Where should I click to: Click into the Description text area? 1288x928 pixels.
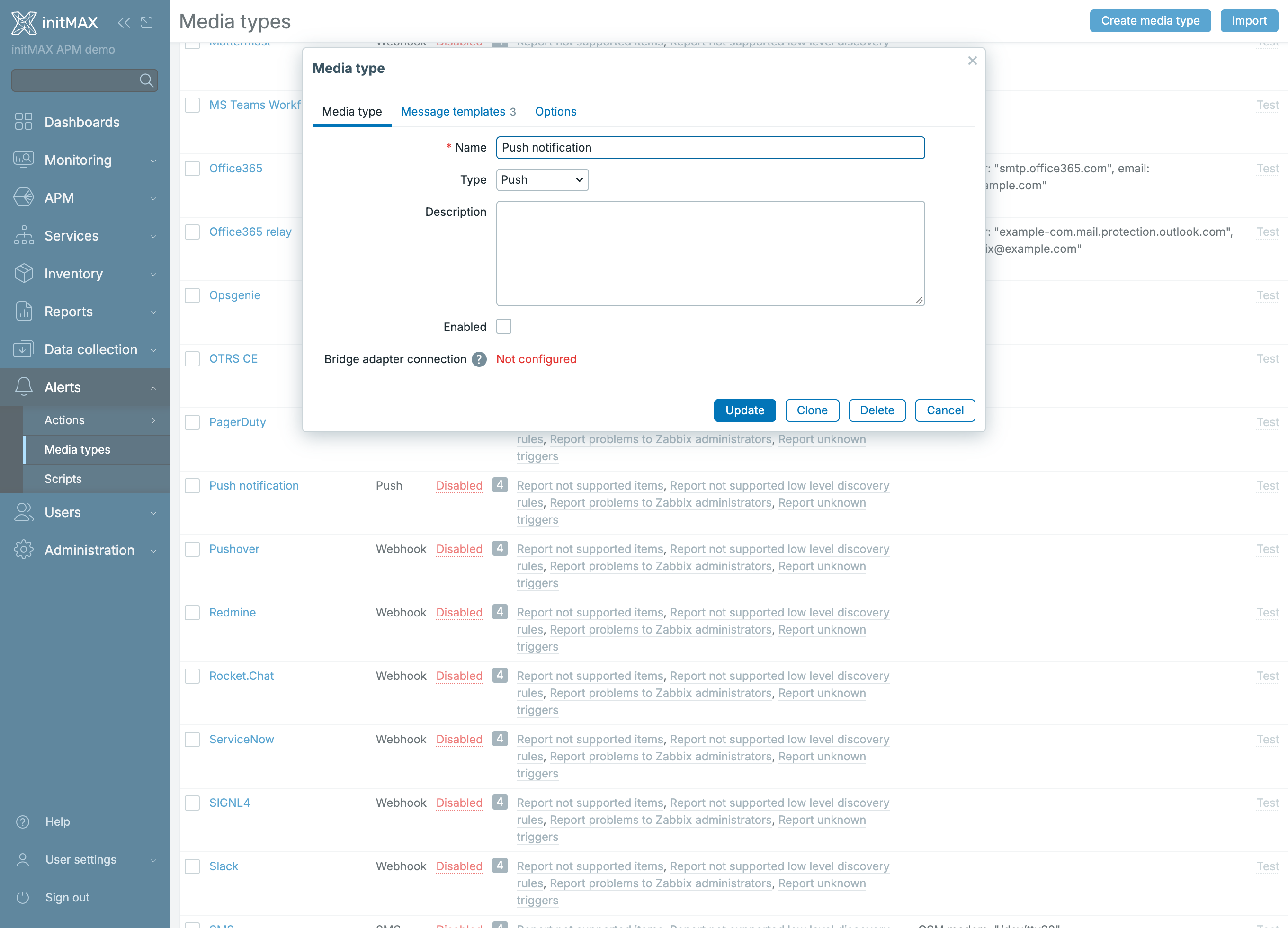pos(710,253)
